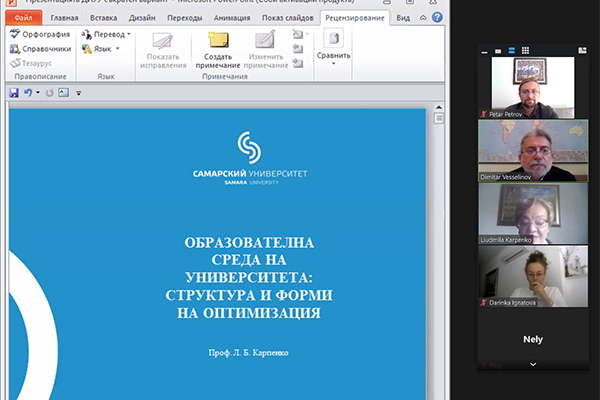Image resolution: width=600 pixels, height=400 pixels.
Task: Open the delete comment dropdown arrow
Action: [307, 34]
